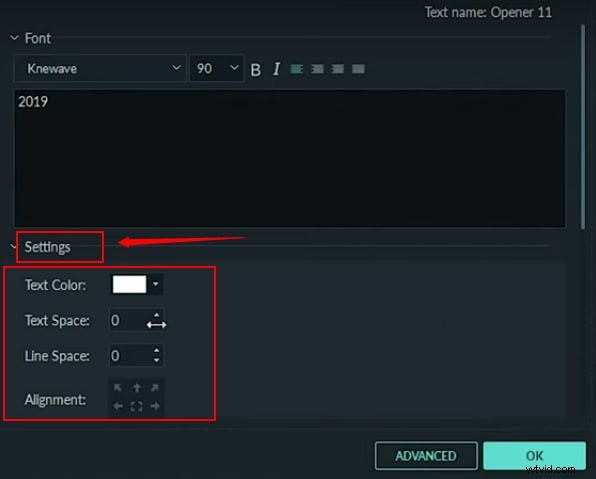Set alignment to top-left arrow

(x=118, y=388)
